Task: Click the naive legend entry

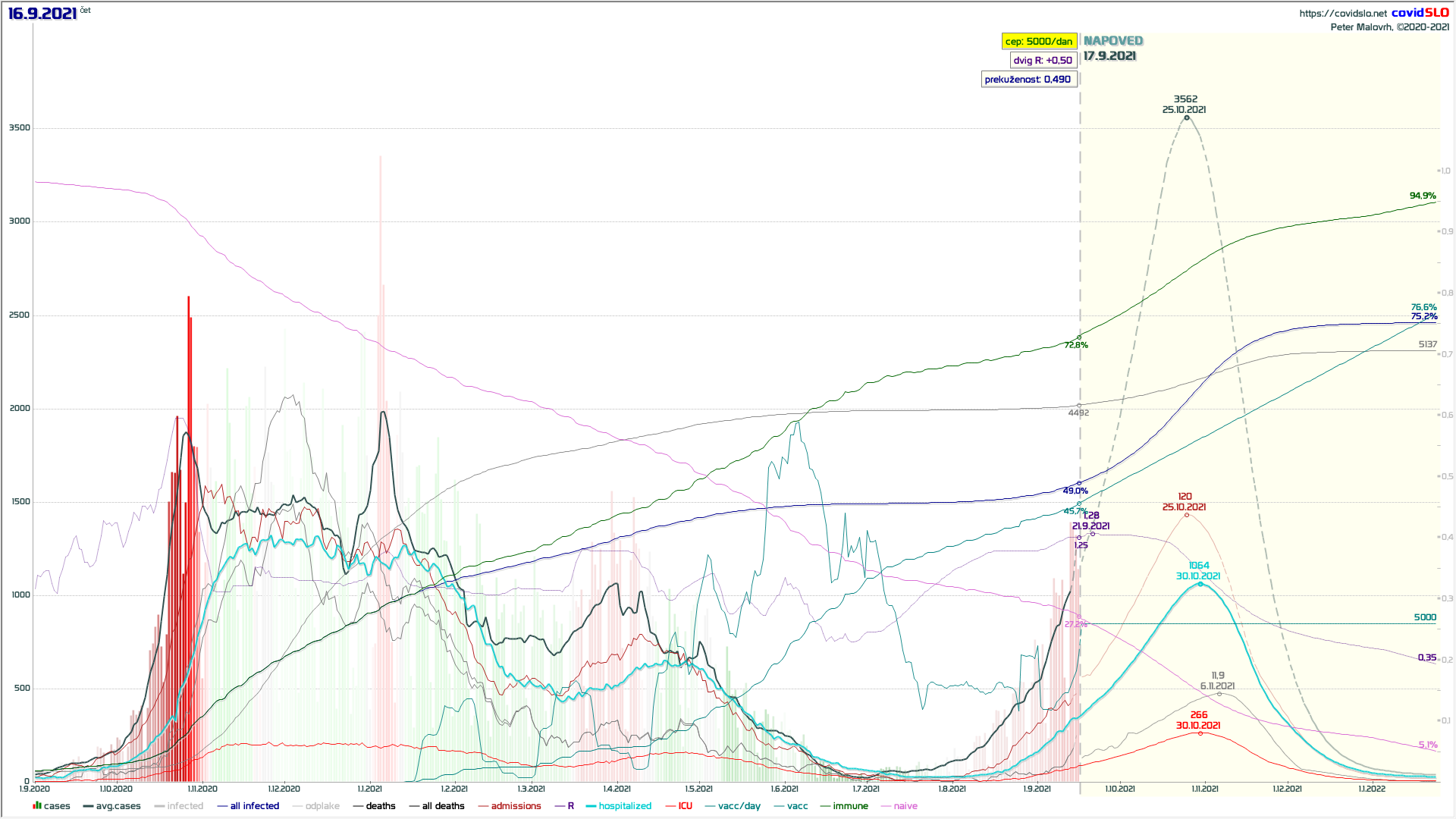Action: coord(905,806)
